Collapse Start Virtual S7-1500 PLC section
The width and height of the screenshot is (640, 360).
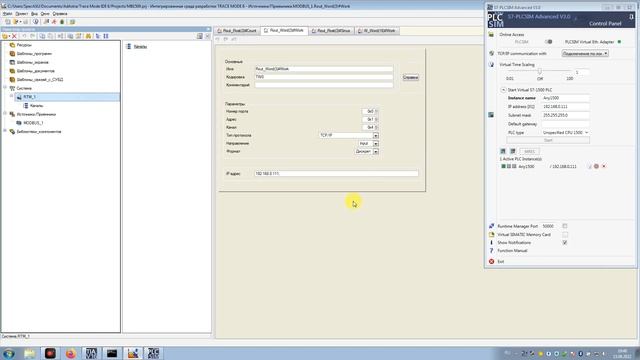[x=503, y=89]
